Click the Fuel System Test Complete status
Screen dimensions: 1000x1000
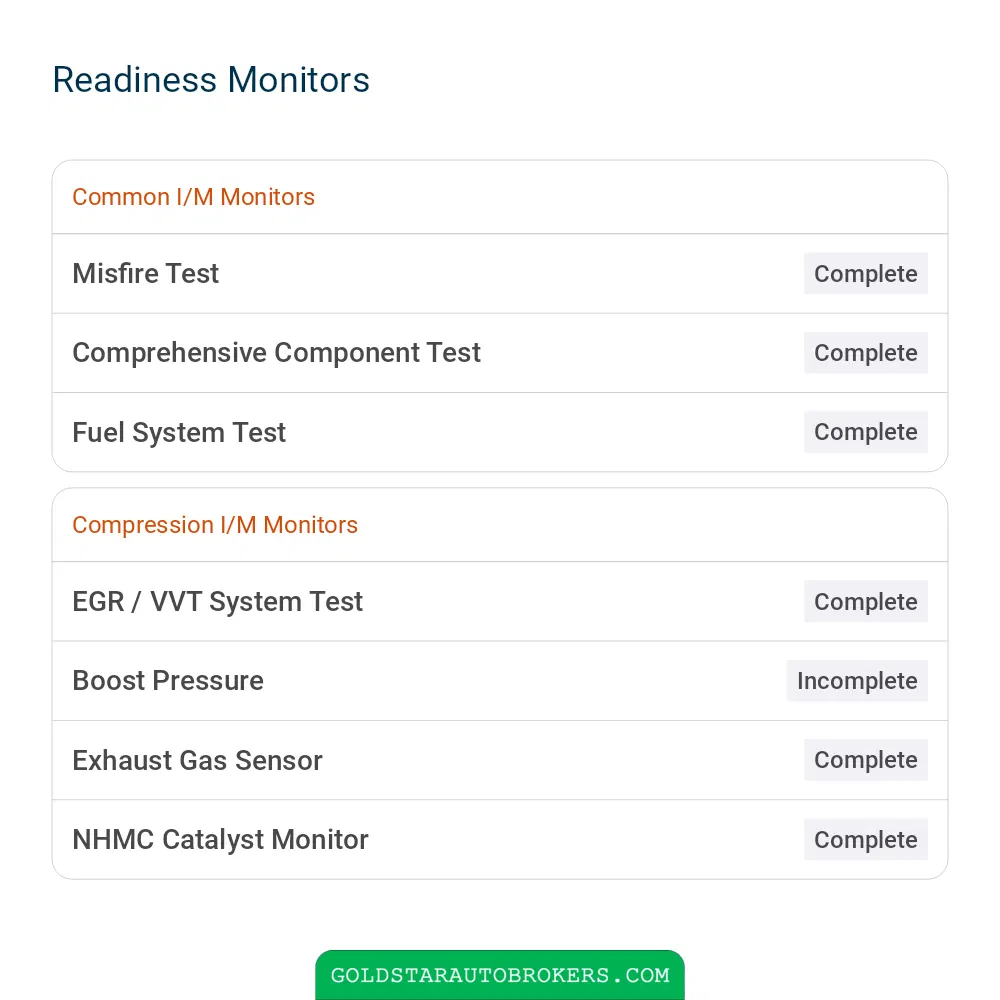click(x=865, y=432)
